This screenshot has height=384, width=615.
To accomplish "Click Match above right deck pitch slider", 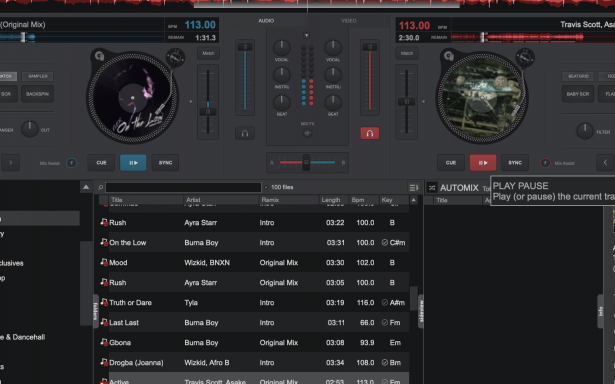I will pyautogui.click(x=407, y=53).
